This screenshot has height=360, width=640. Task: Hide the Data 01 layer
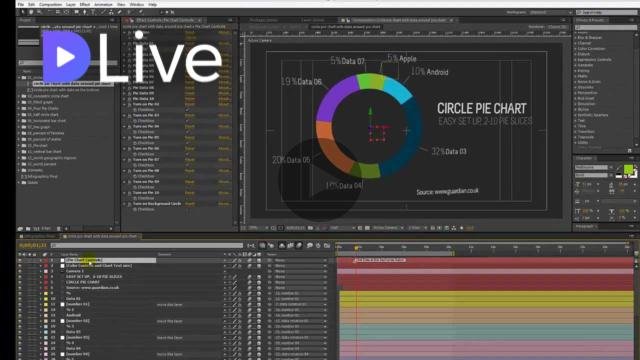click(x=20, y=298)
